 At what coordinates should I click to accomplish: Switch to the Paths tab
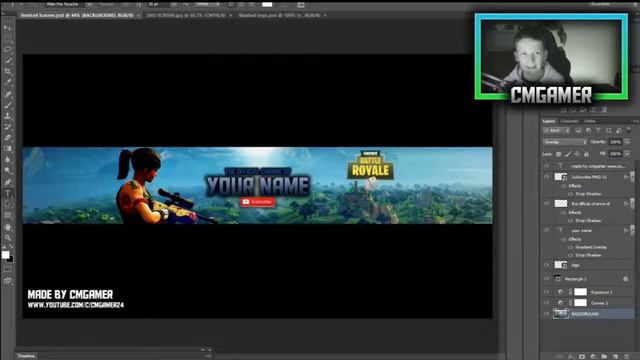click(x=590, y=121)
